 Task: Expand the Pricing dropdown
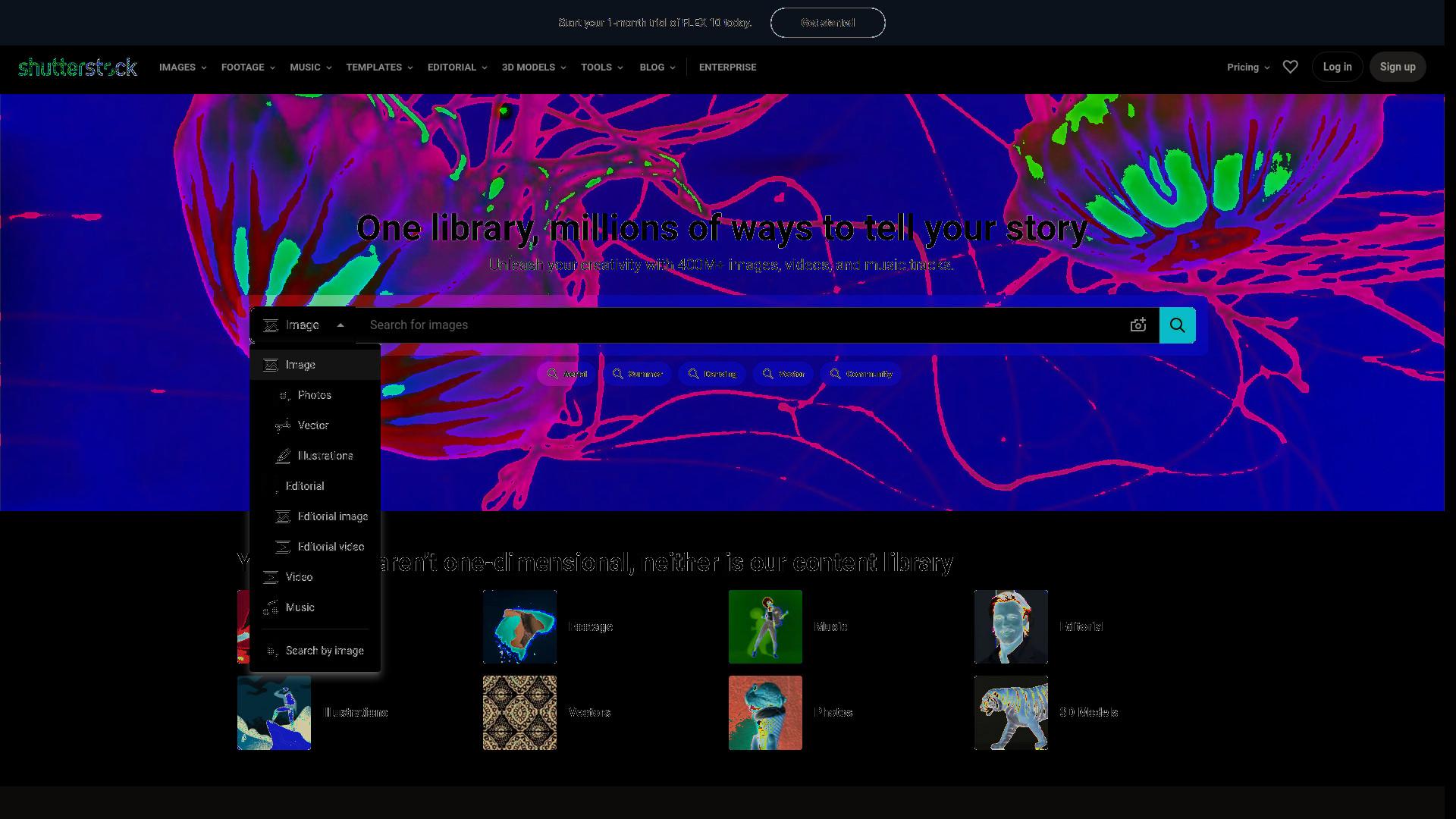click(x=1248, y=67)
